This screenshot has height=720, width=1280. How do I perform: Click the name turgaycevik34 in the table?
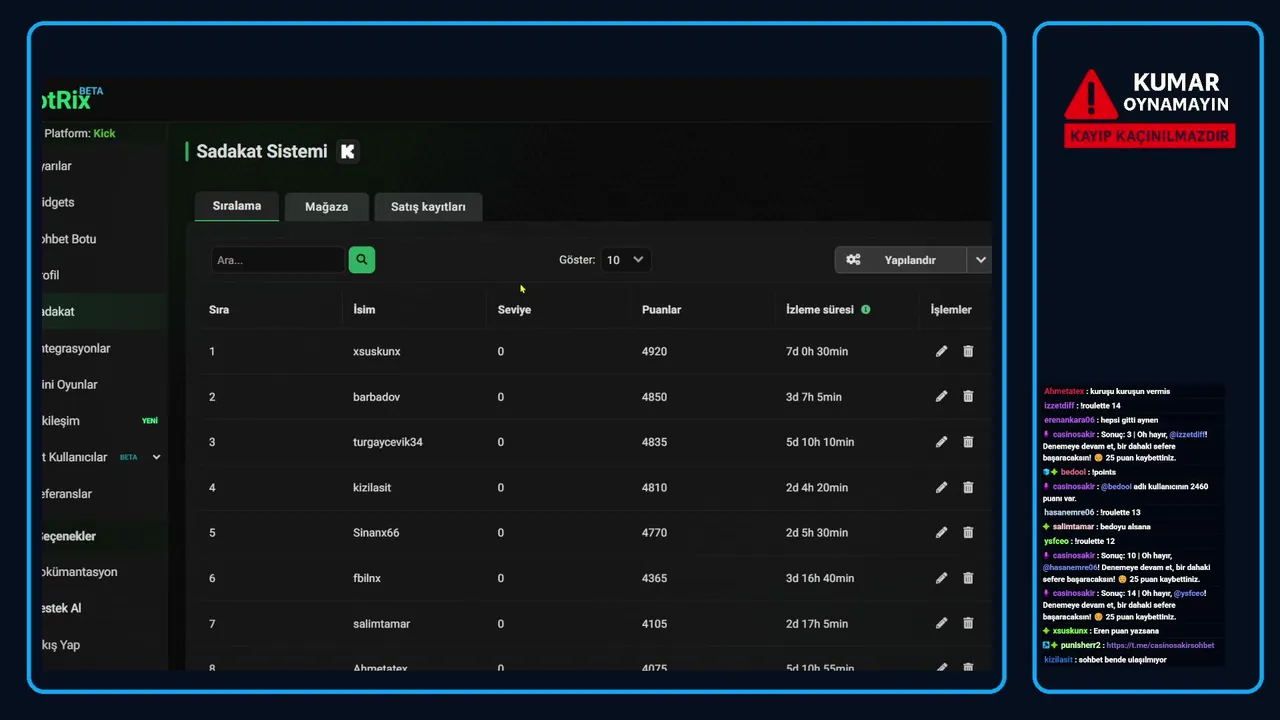click(x=388, y=442)
